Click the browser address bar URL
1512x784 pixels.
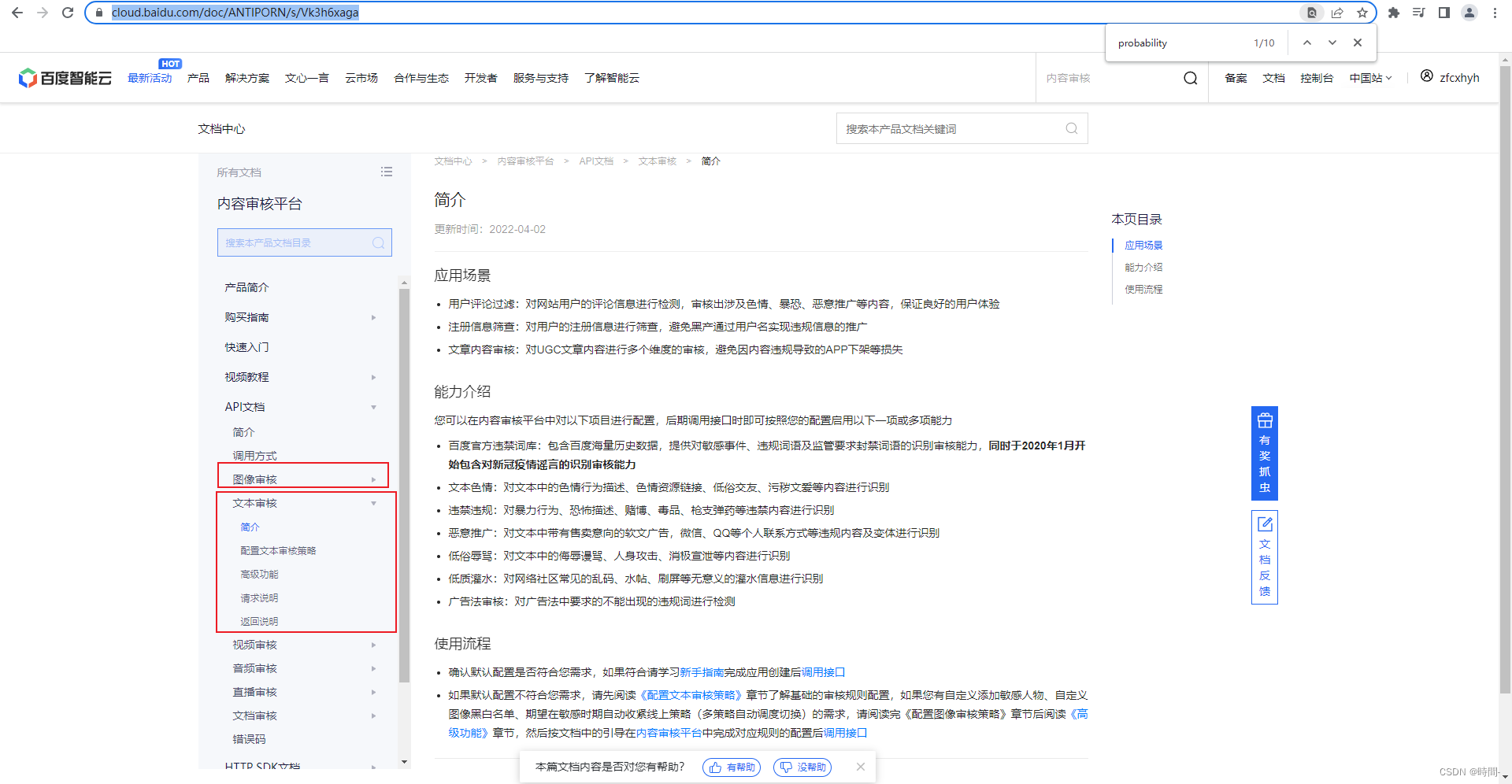235,13
